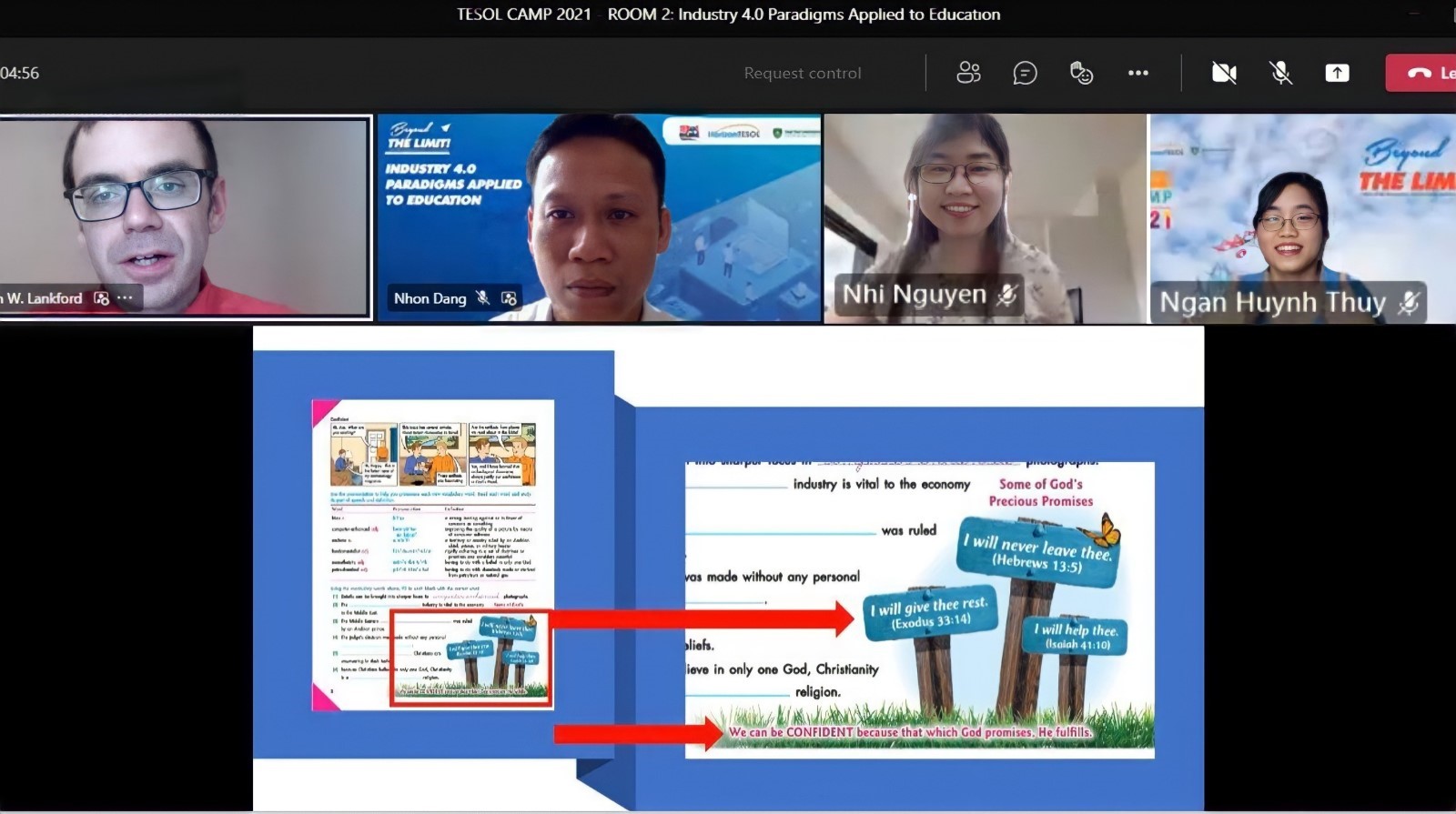Viewport: 1456px width, 814px height.
Task: Click the Request control button
Action: click(x=802, y=73)
